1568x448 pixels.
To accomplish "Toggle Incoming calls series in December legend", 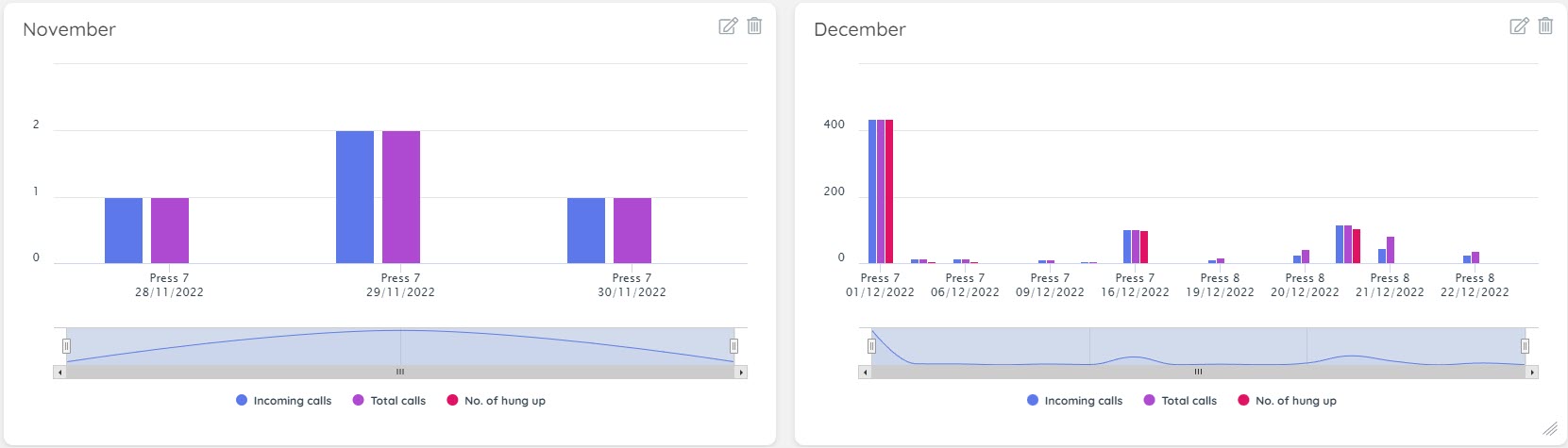I will click(x=1074, y=401).
